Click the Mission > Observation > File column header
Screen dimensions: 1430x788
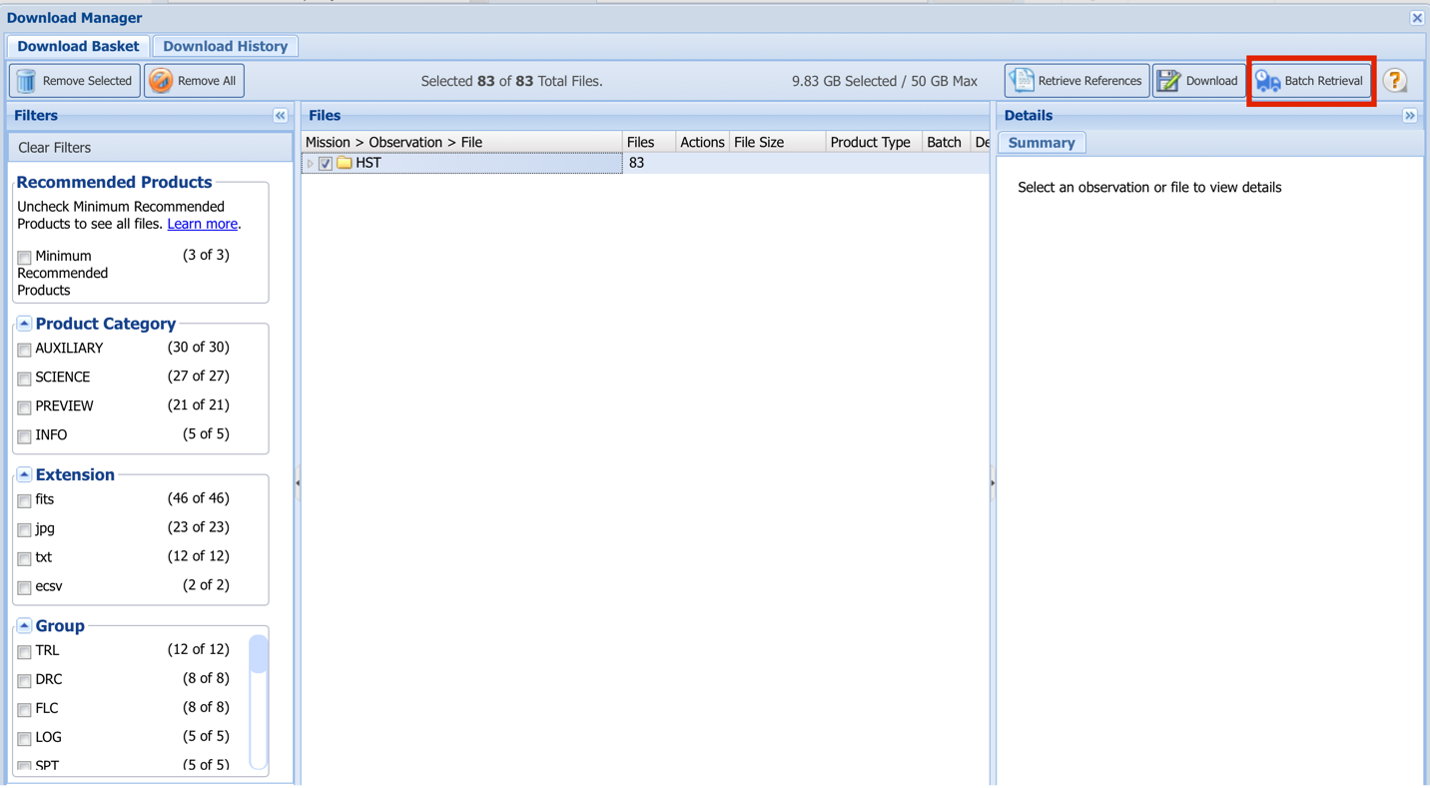pos(462,142)
